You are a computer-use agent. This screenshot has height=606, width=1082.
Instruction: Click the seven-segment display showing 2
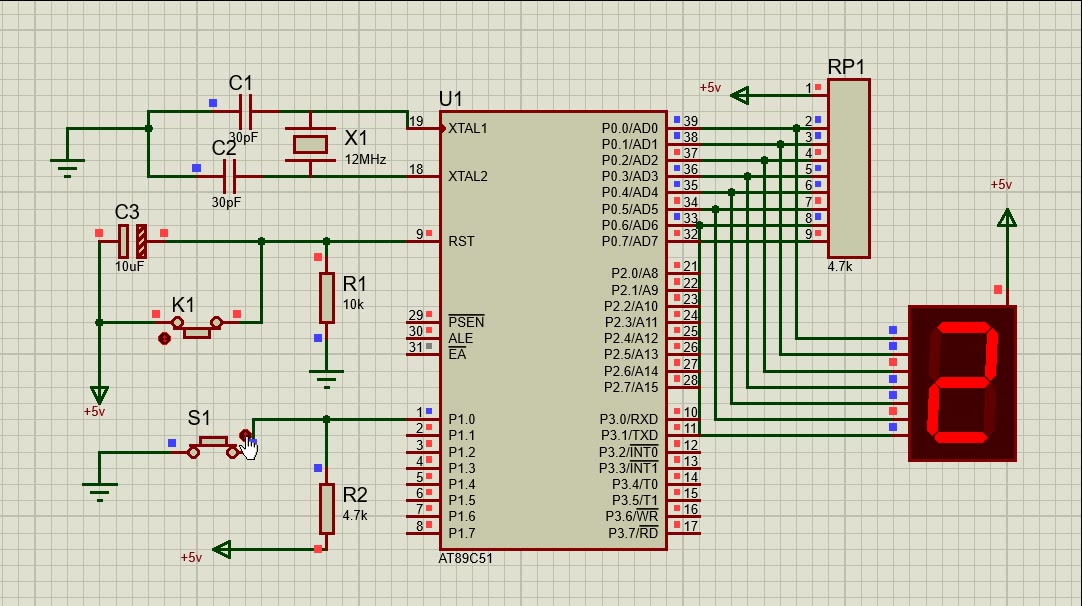[x=961, y=383]
